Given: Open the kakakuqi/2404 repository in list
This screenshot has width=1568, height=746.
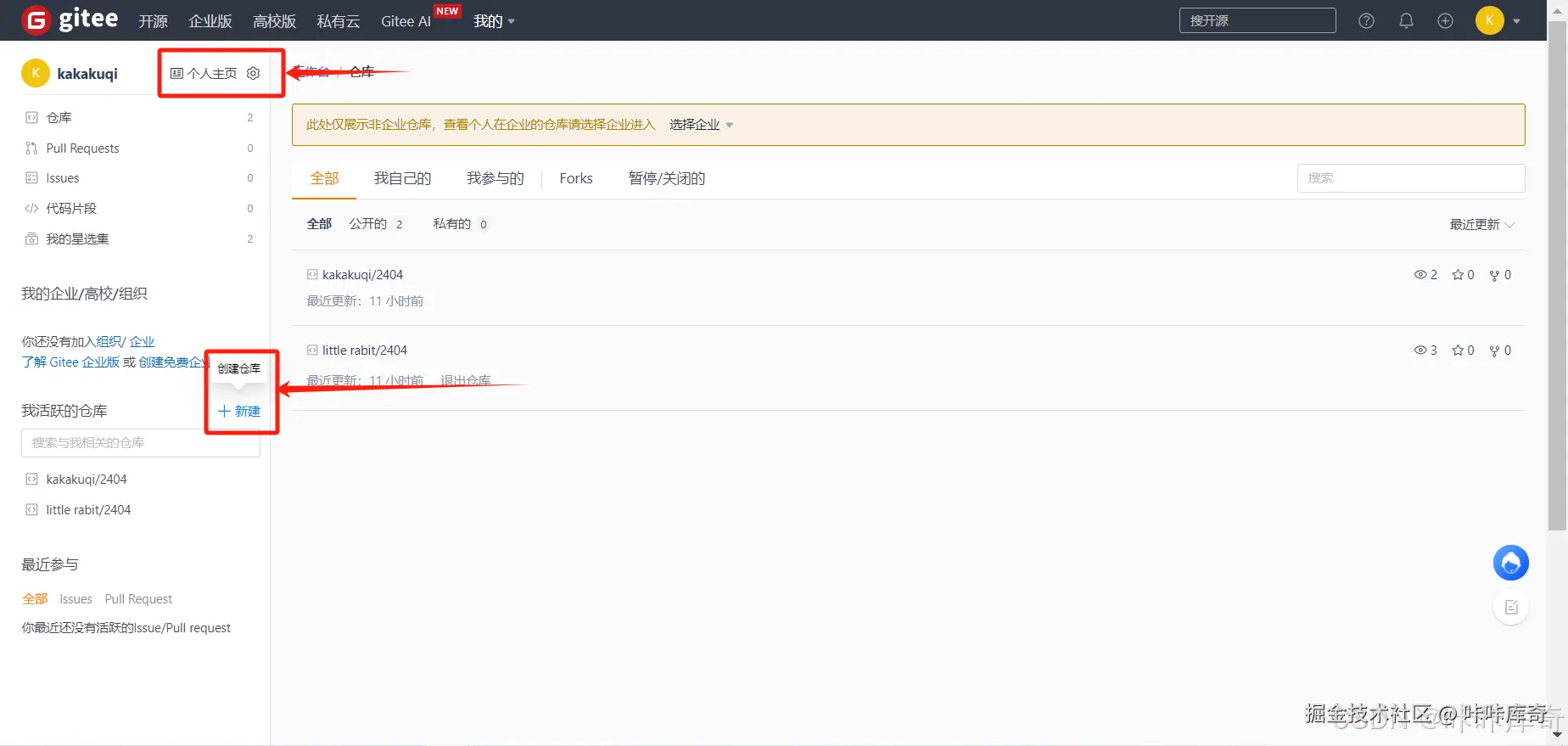Looking at the screenshot, I should (362, 275).
